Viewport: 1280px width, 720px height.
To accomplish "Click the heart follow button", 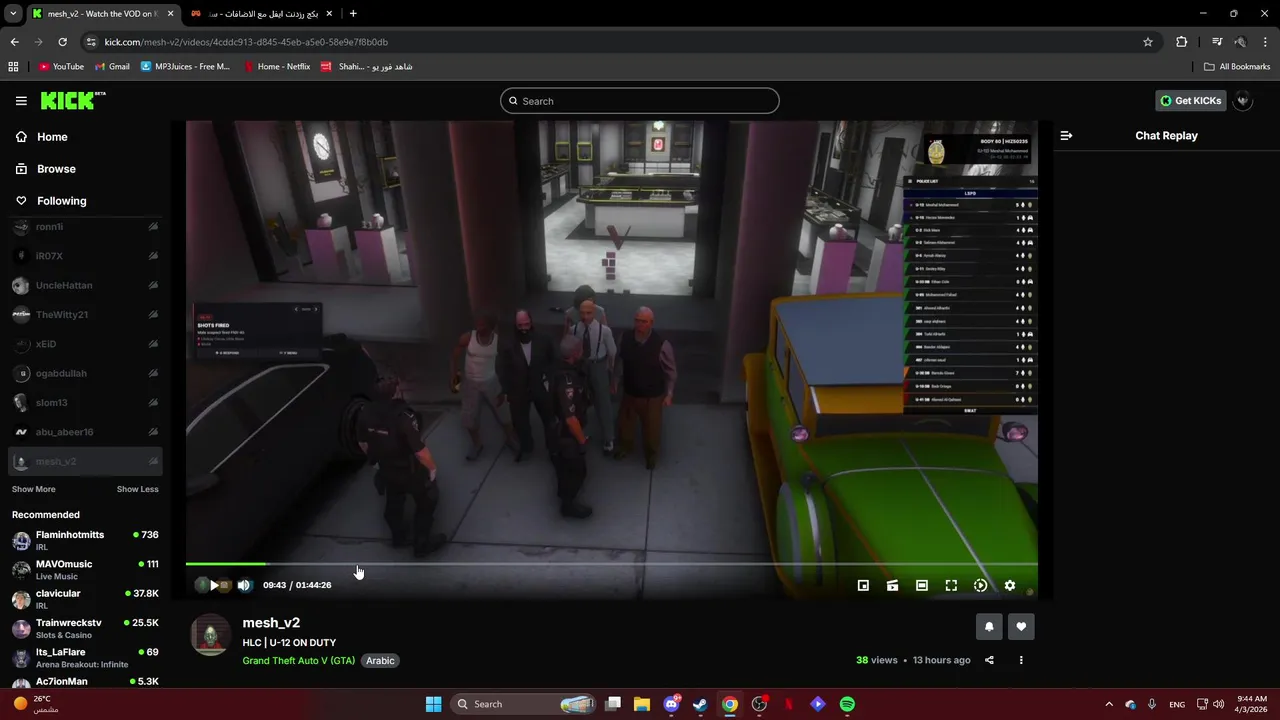I will (1021, 627).
